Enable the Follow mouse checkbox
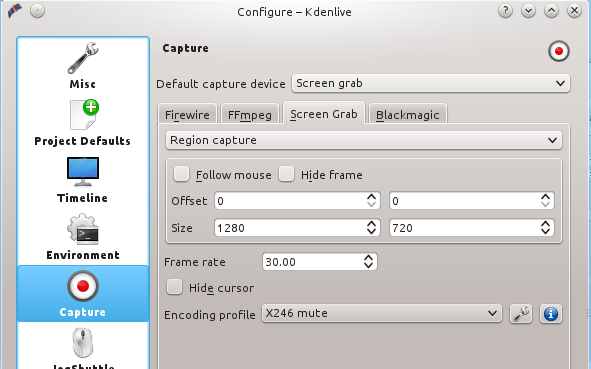 181,175
